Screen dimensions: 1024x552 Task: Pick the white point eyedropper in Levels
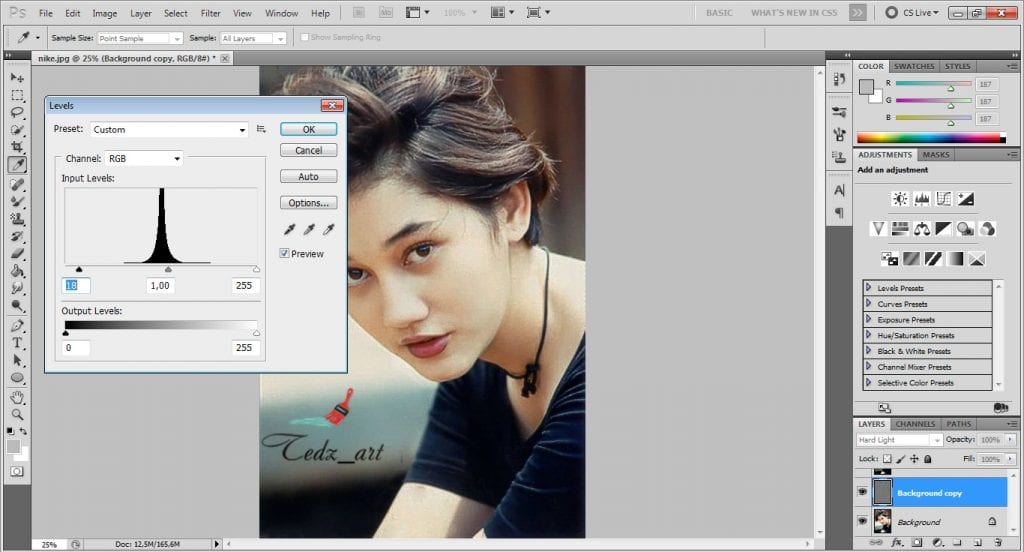click(327, 230)
